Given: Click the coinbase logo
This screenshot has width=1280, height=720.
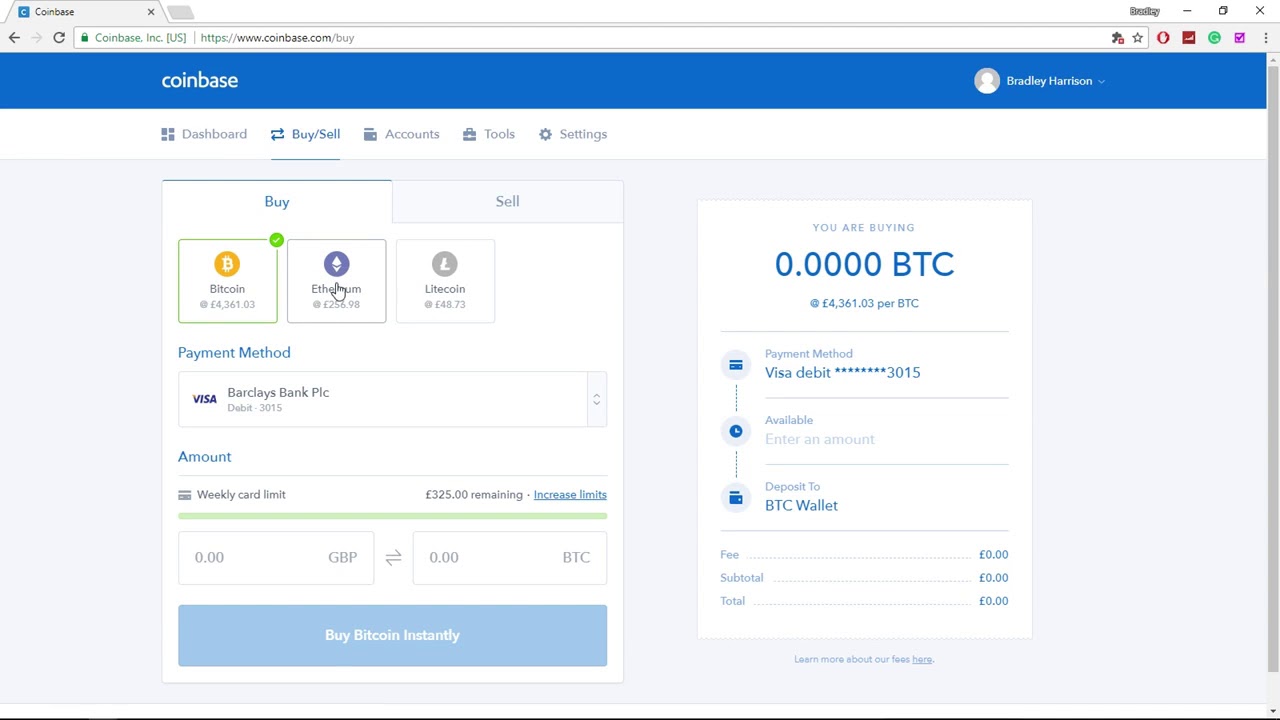Looking at the screenshot, I should pos(200,80).
